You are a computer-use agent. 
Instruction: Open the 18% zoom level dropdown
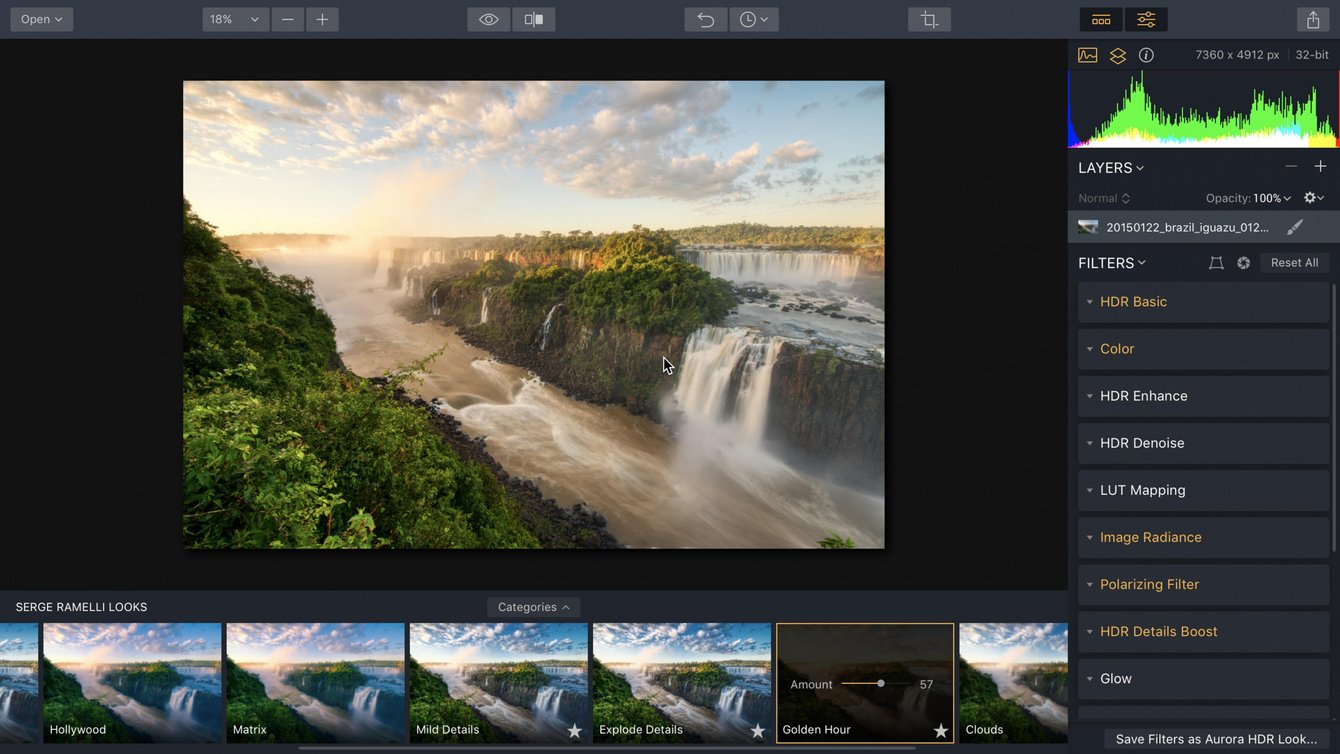[x=235, y=19]
